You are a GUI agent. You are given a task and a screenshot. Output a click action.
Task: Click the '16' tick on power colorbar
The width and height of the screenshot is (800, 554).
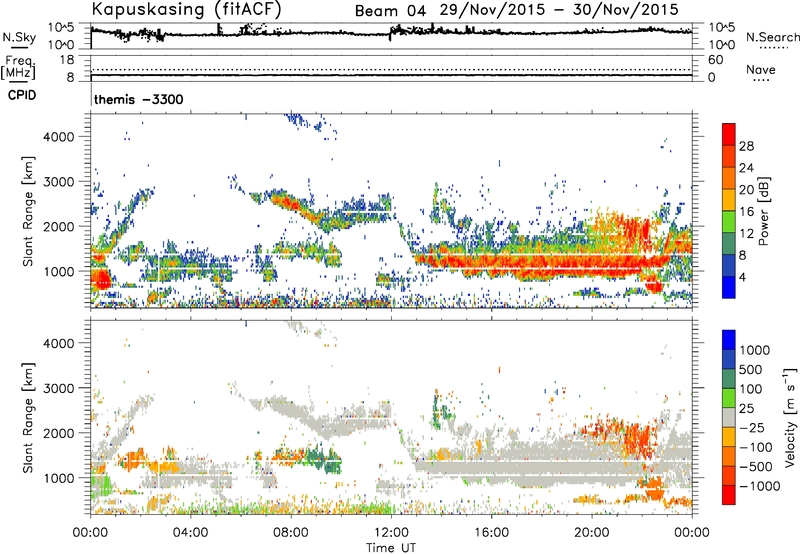[746, 212]
